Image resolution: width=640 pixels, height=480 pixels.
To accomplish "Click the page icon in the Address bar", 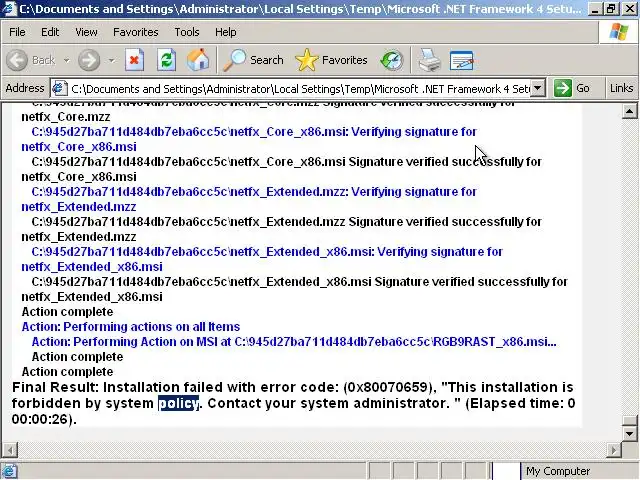I will [59, 88].
